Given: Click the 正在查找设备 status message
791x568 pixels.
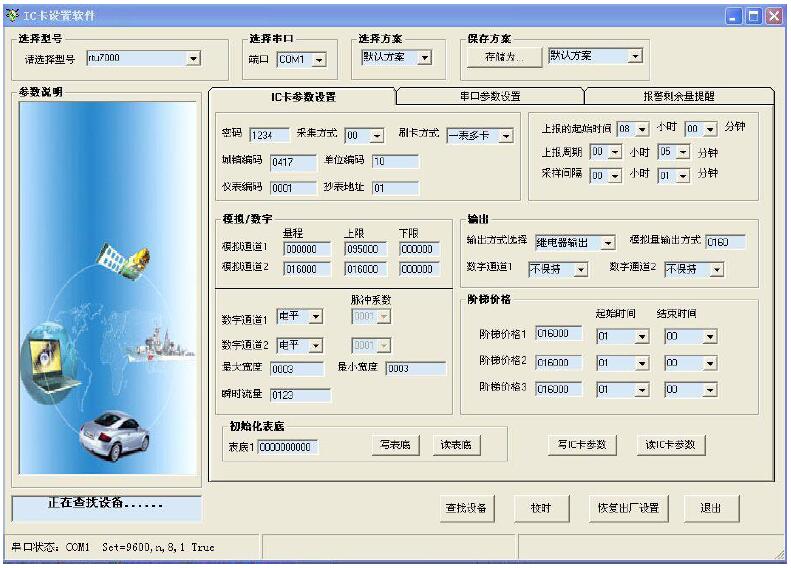Looking at the screenshot, I should click(x=105, y=503).
